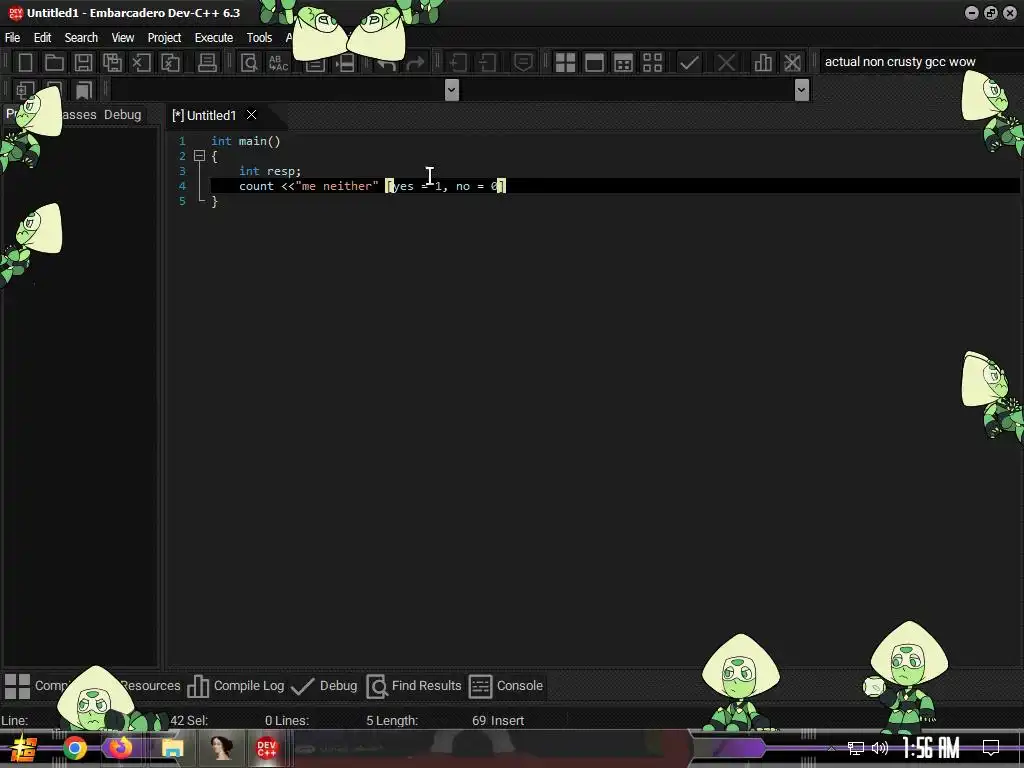The width and height of the screenshot is (1024, 768).
Task: Click the "me neither" string in line 4
Action: coord(337,186)
